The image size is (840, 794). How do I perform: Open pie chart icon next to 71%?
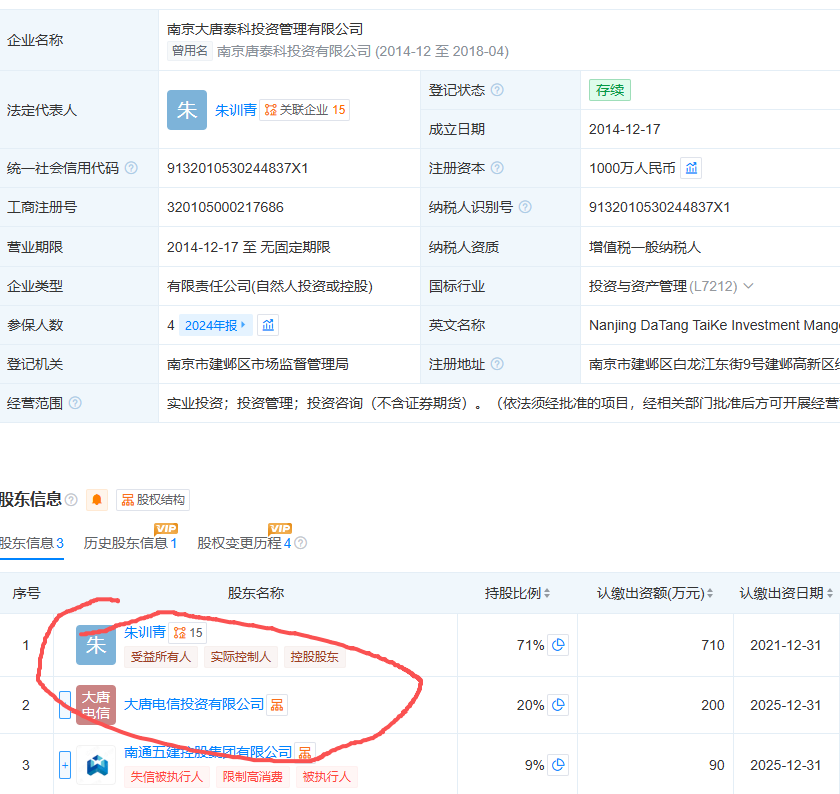[x=558, y=645]
